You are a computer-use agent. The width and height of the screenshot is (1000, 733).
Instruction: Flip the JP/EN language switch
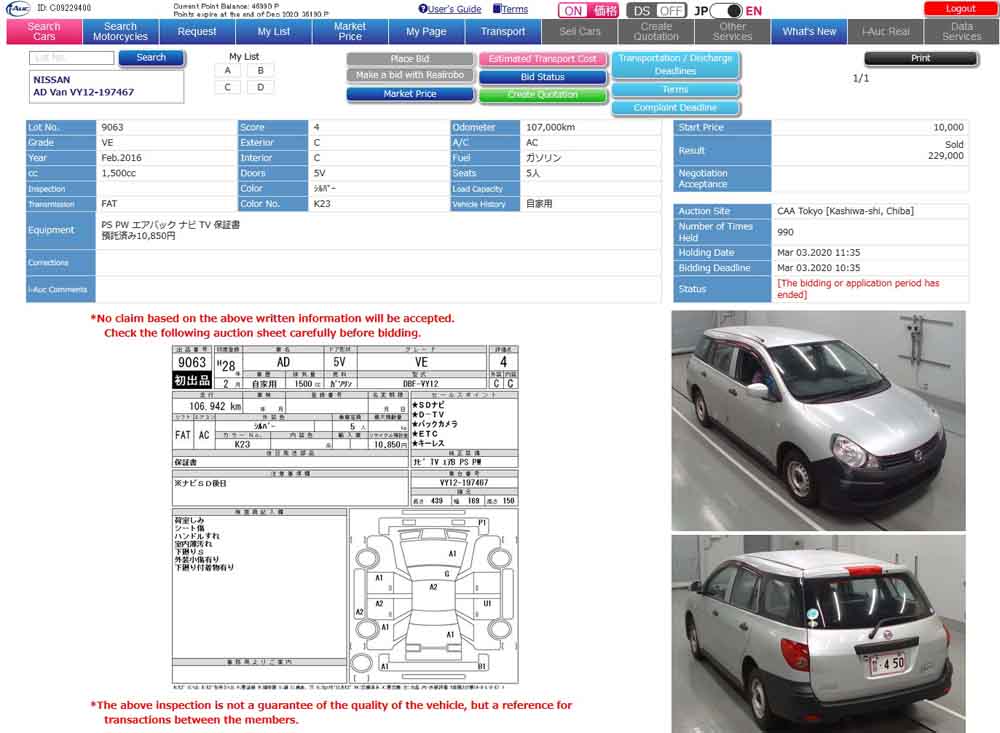click(727, 11)
